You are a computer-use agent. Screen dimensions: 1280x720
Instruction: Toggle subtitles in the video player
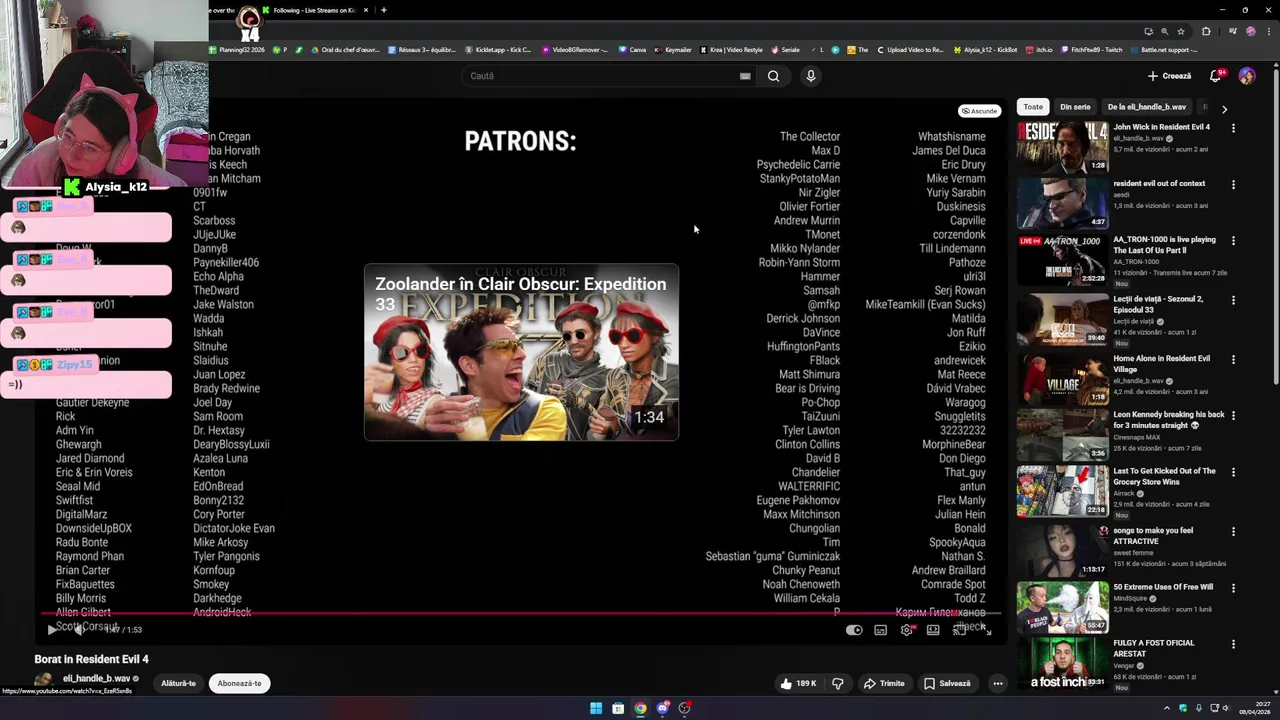880,630
